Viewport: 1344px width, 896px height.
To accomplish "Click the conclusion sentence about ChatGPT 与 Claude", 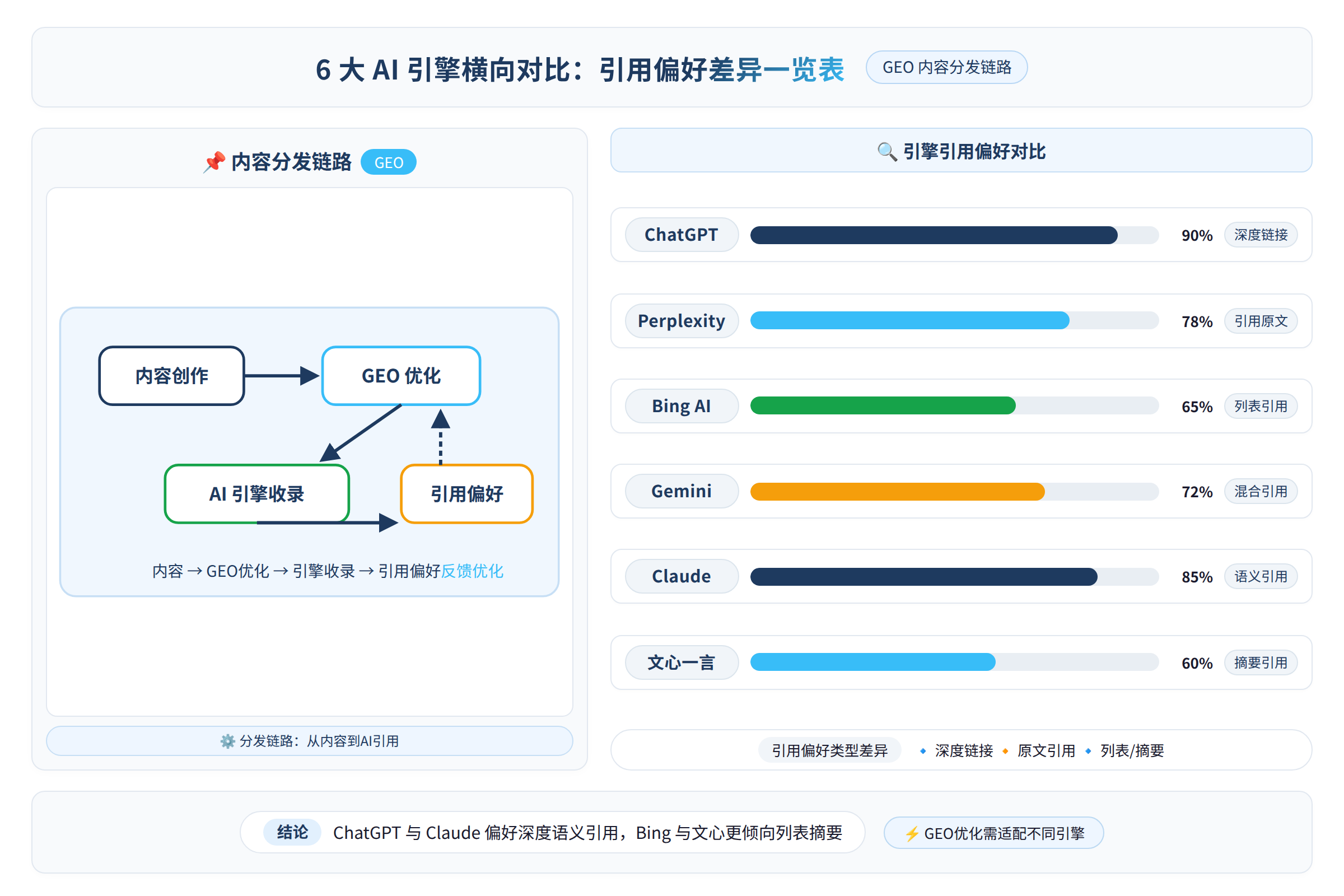I will [x=587, y=833].
